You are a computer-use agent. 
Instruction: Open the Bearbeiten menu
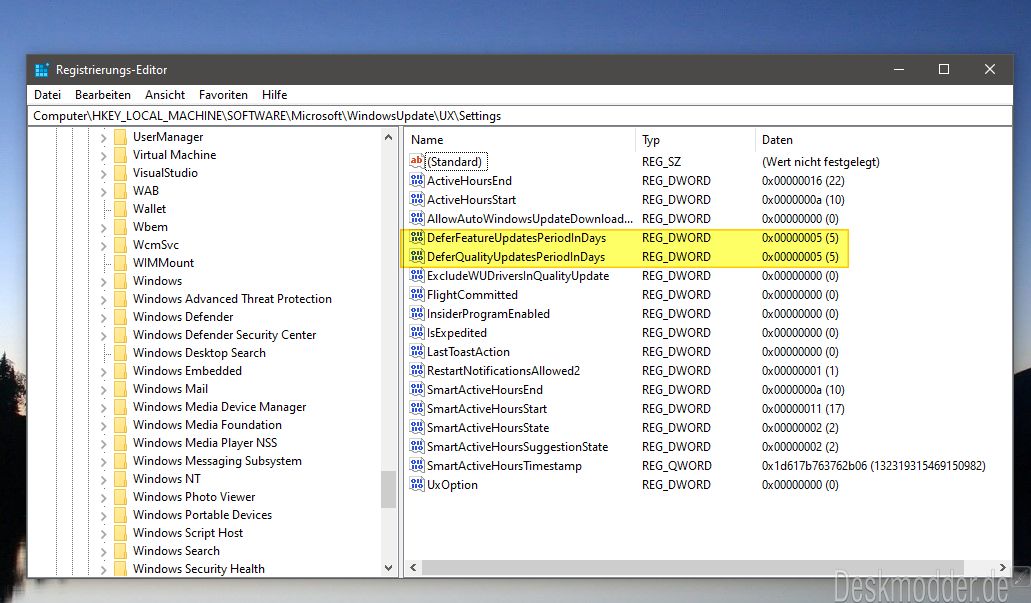[x=103, y=95]
